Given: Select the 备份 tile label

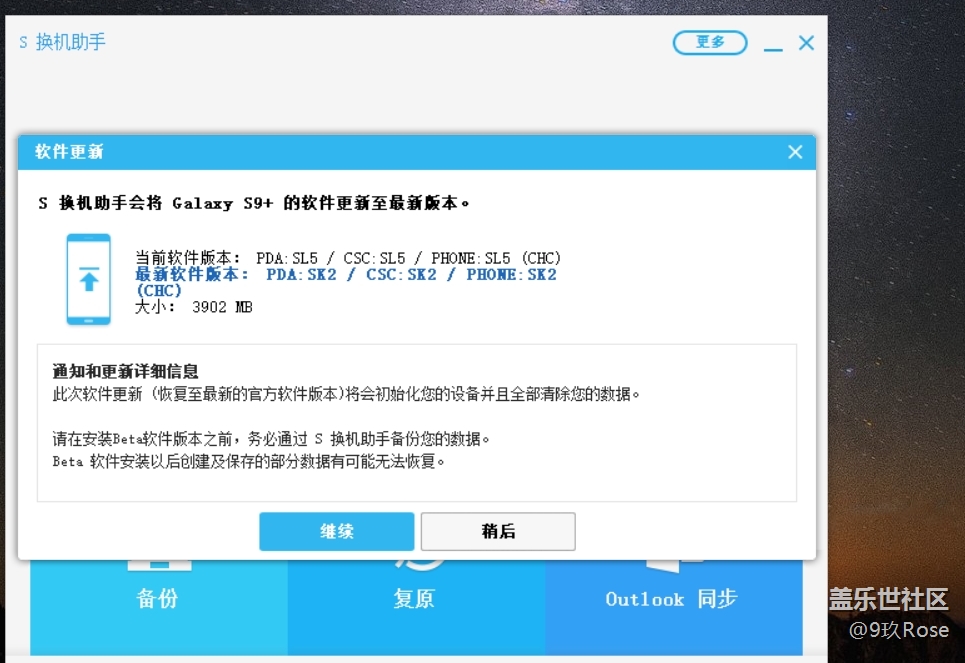Looking at the screenshot, I should click(157, 598).
